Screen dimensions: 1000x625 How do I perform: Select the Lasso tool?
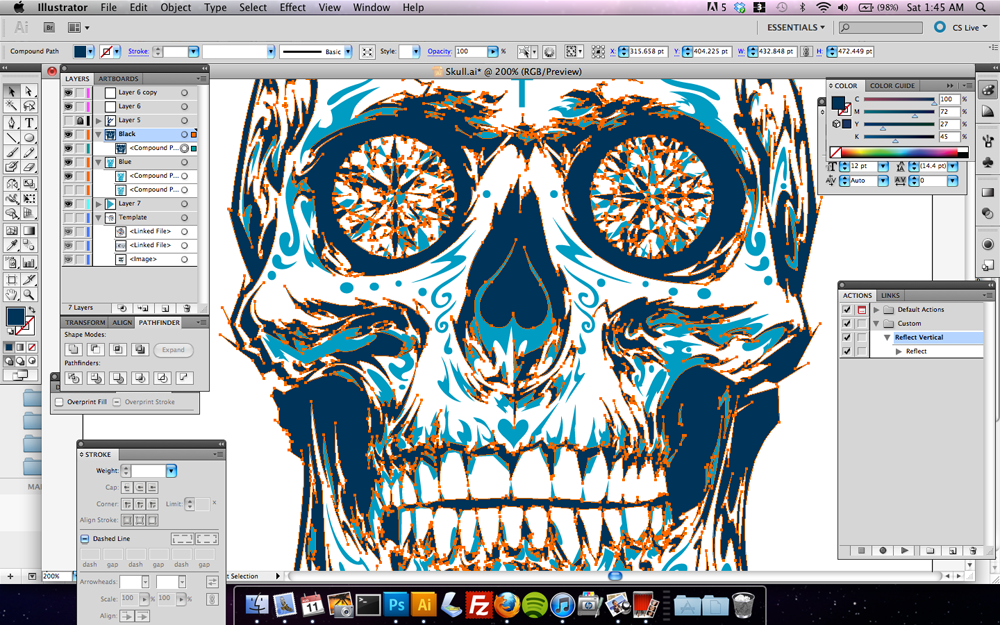(29, 106)
